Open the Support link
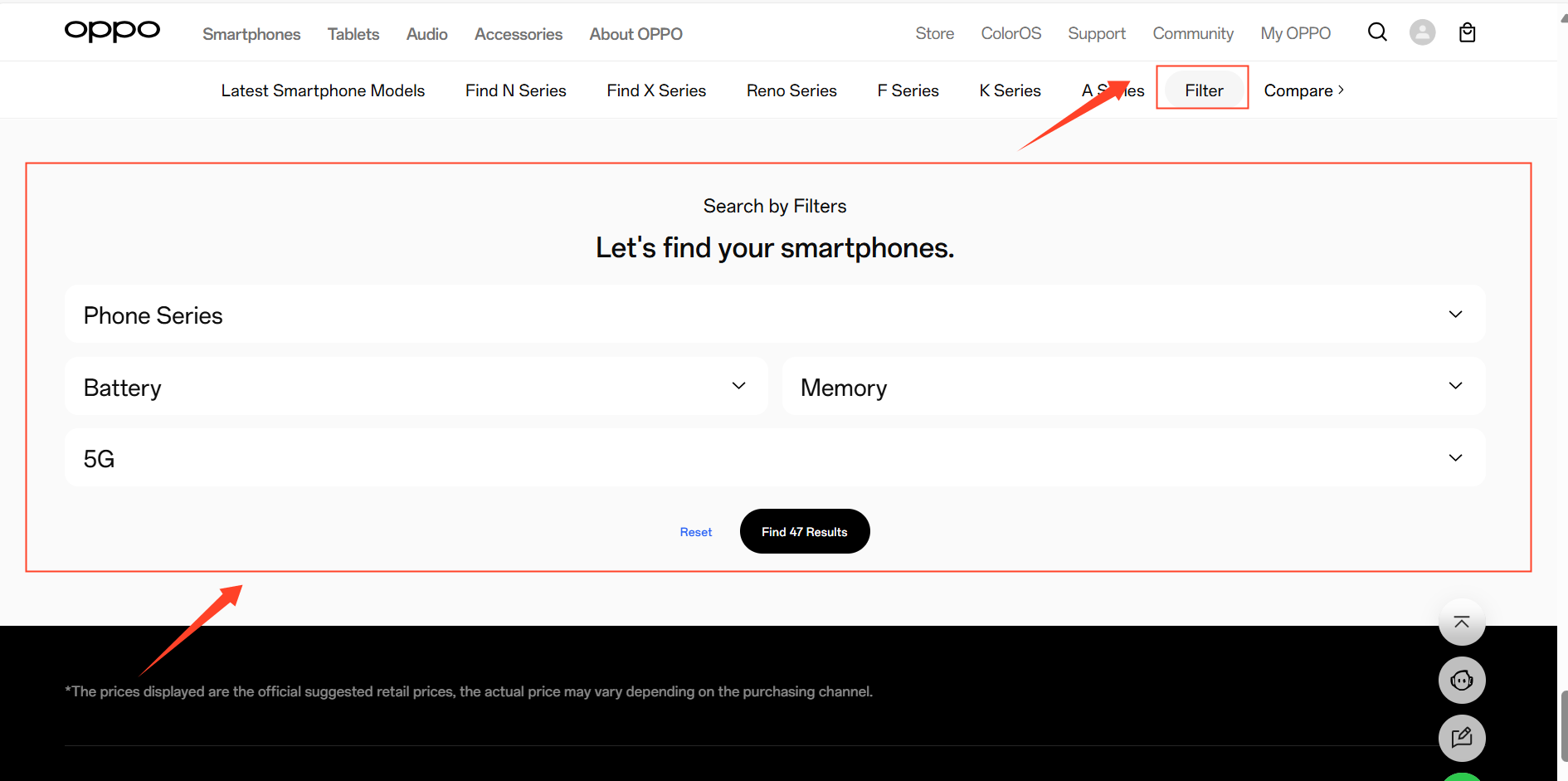Image resolution: width=1568 pixels, height=781 pixels. click(1097, 34)
